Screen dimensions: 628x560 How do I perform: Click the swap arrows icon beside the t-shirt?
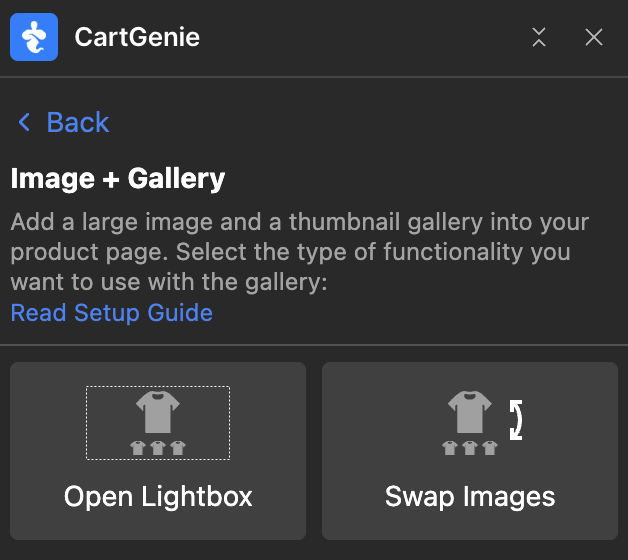click(x=516, y=420)
